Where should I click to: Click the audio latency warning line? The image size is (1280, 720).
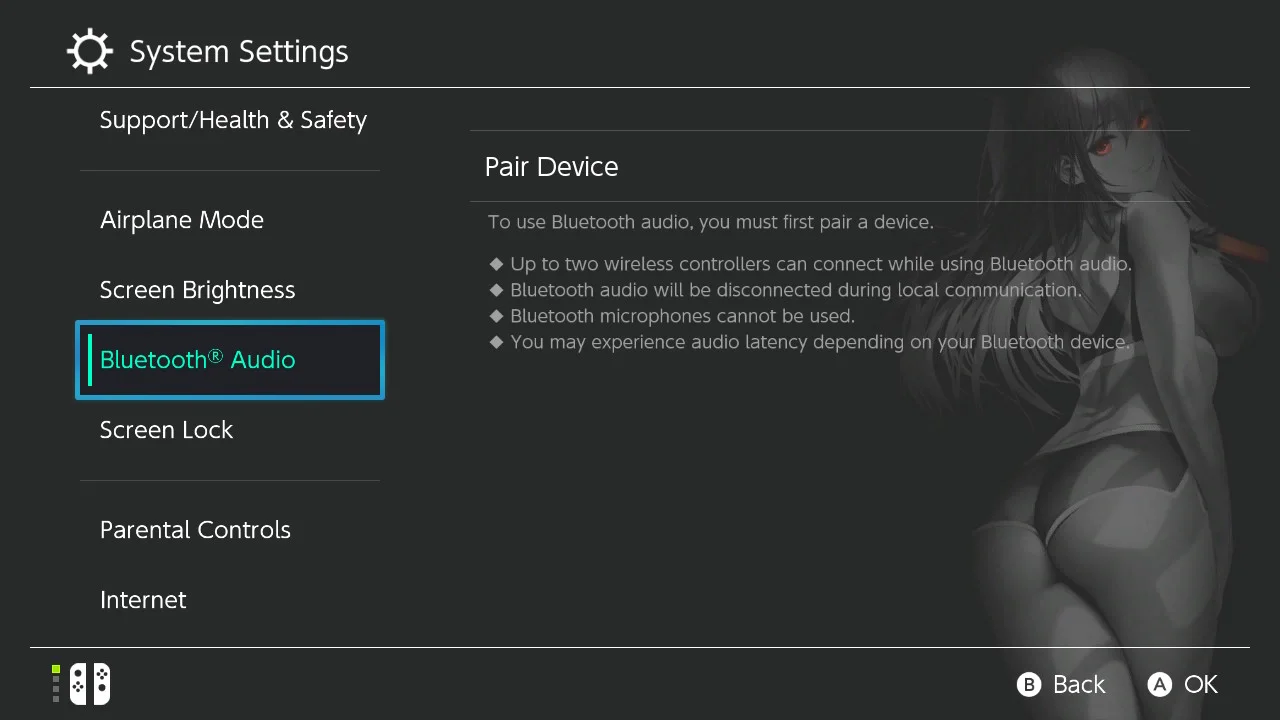[x=820, y=342]
